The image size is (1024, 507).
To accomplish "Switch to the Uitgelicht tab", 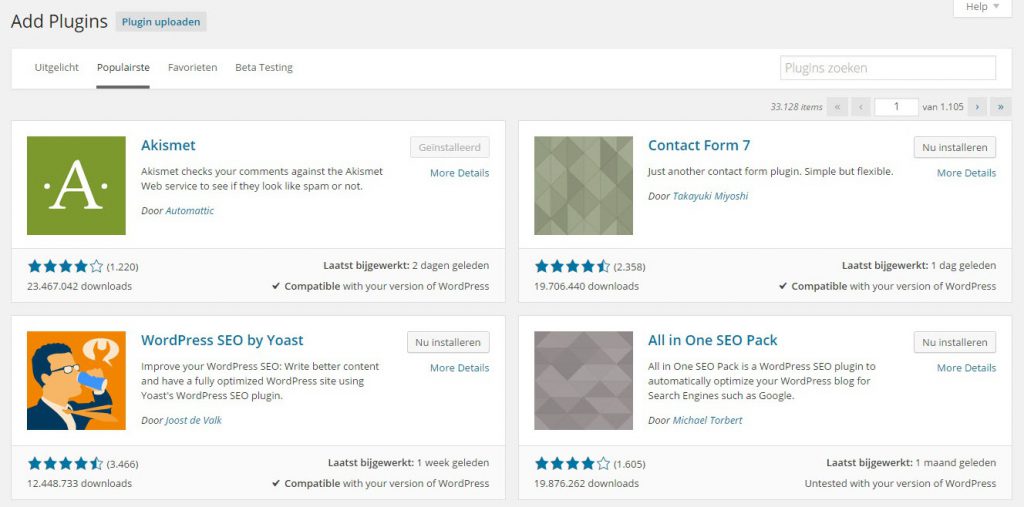I will coord(57,67).
